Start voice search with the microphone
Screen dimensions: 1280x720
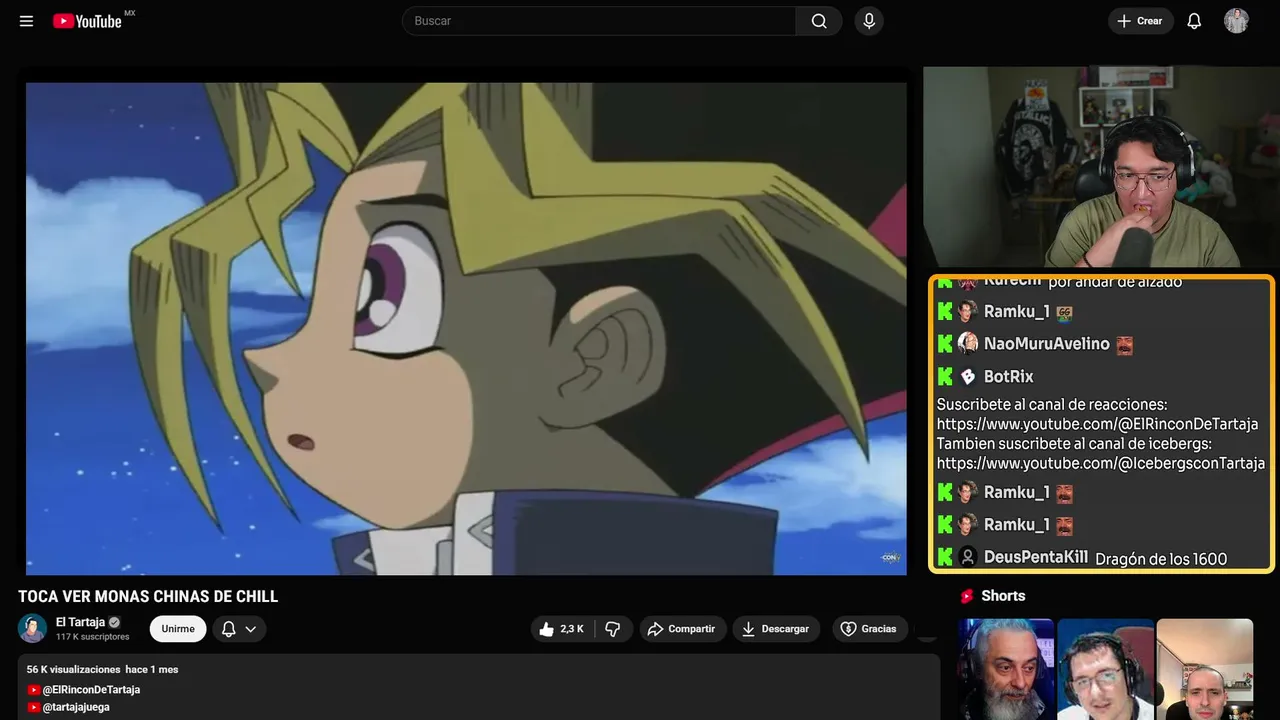869,21
